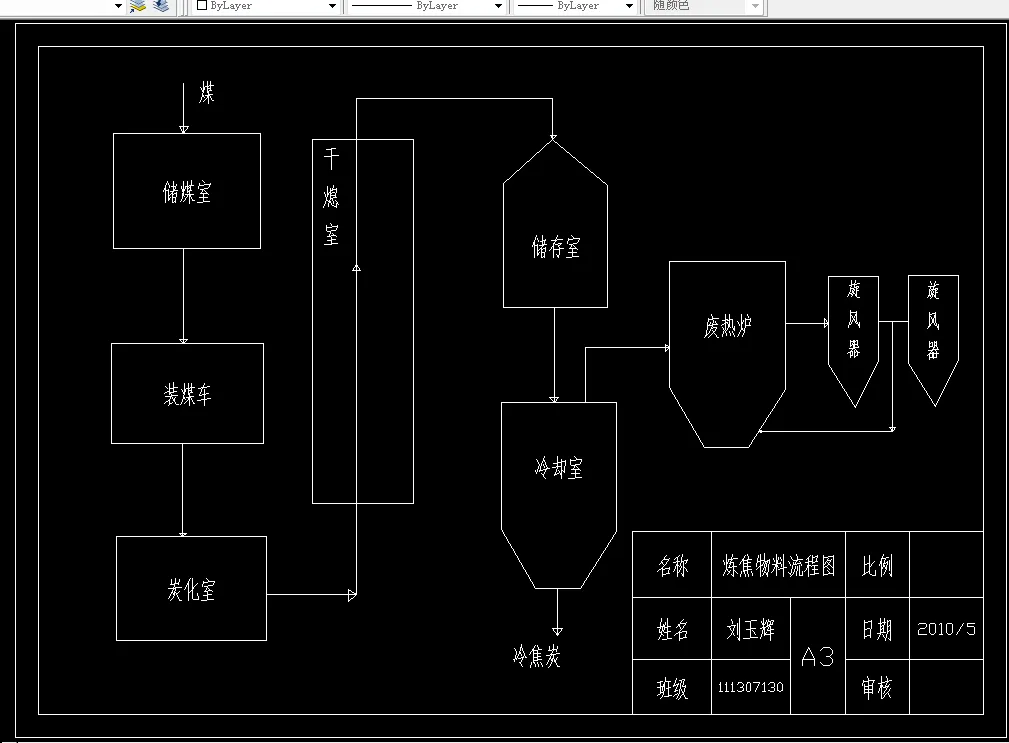The image size is (1009, 743).
Task: Select the 冷却室 hopper shape
Action: click(x=558, y=466)
